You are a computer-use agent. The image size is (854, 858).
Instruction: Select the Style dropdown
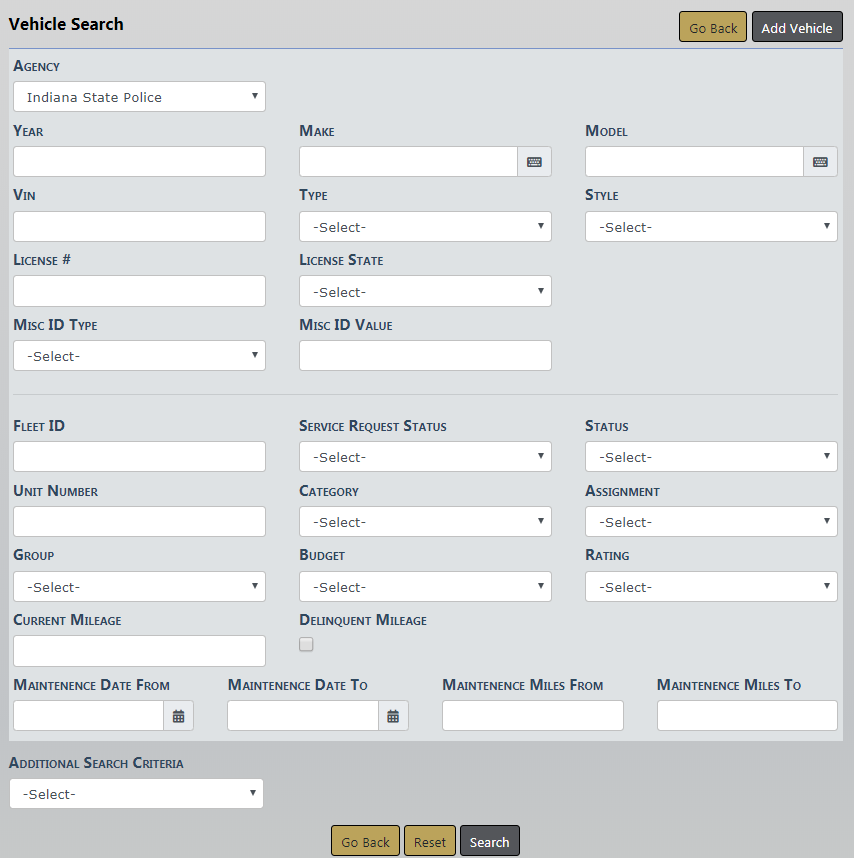point(711,227)
